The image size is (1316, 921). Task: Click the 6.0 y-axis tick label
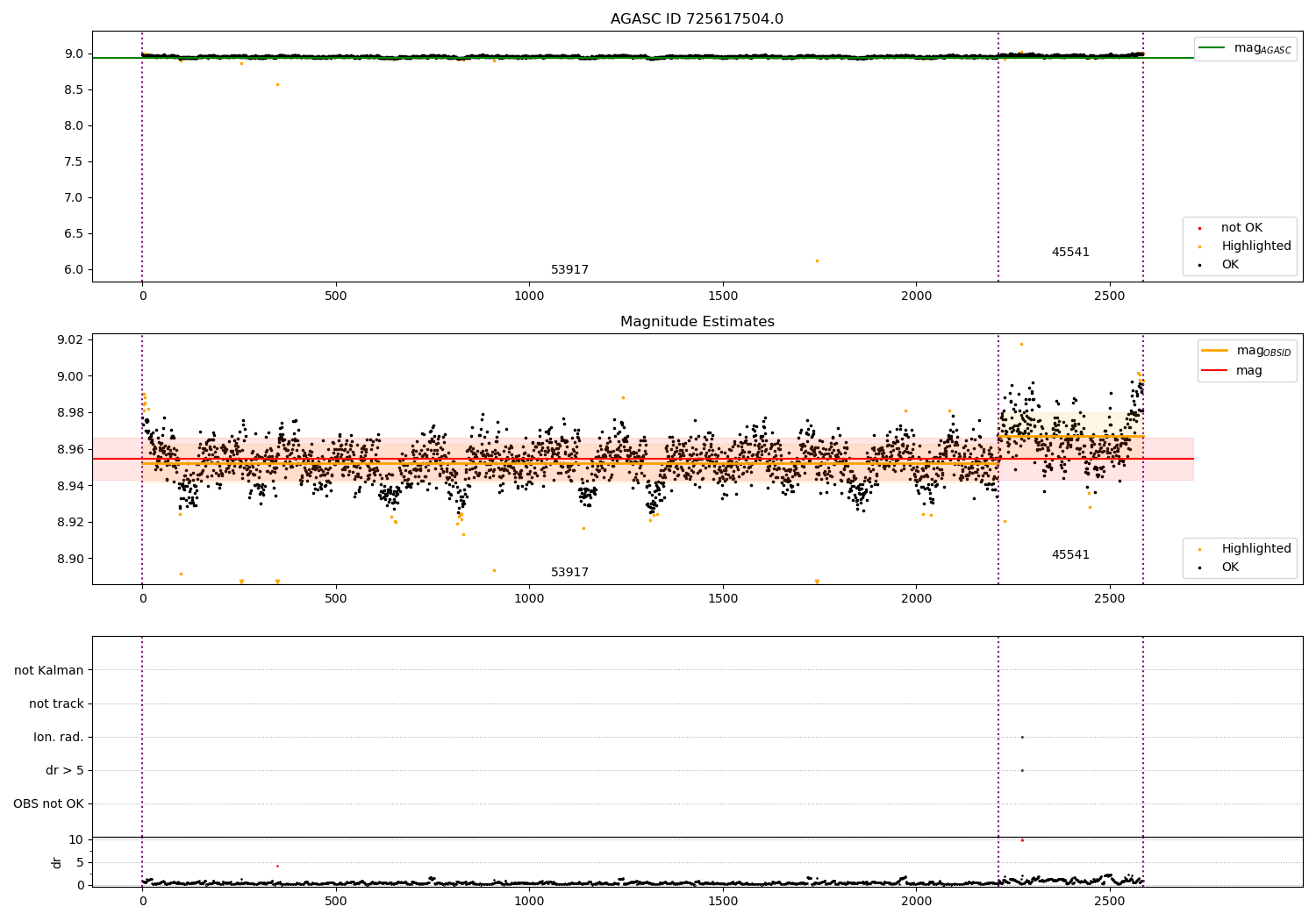tap(74, 269)
